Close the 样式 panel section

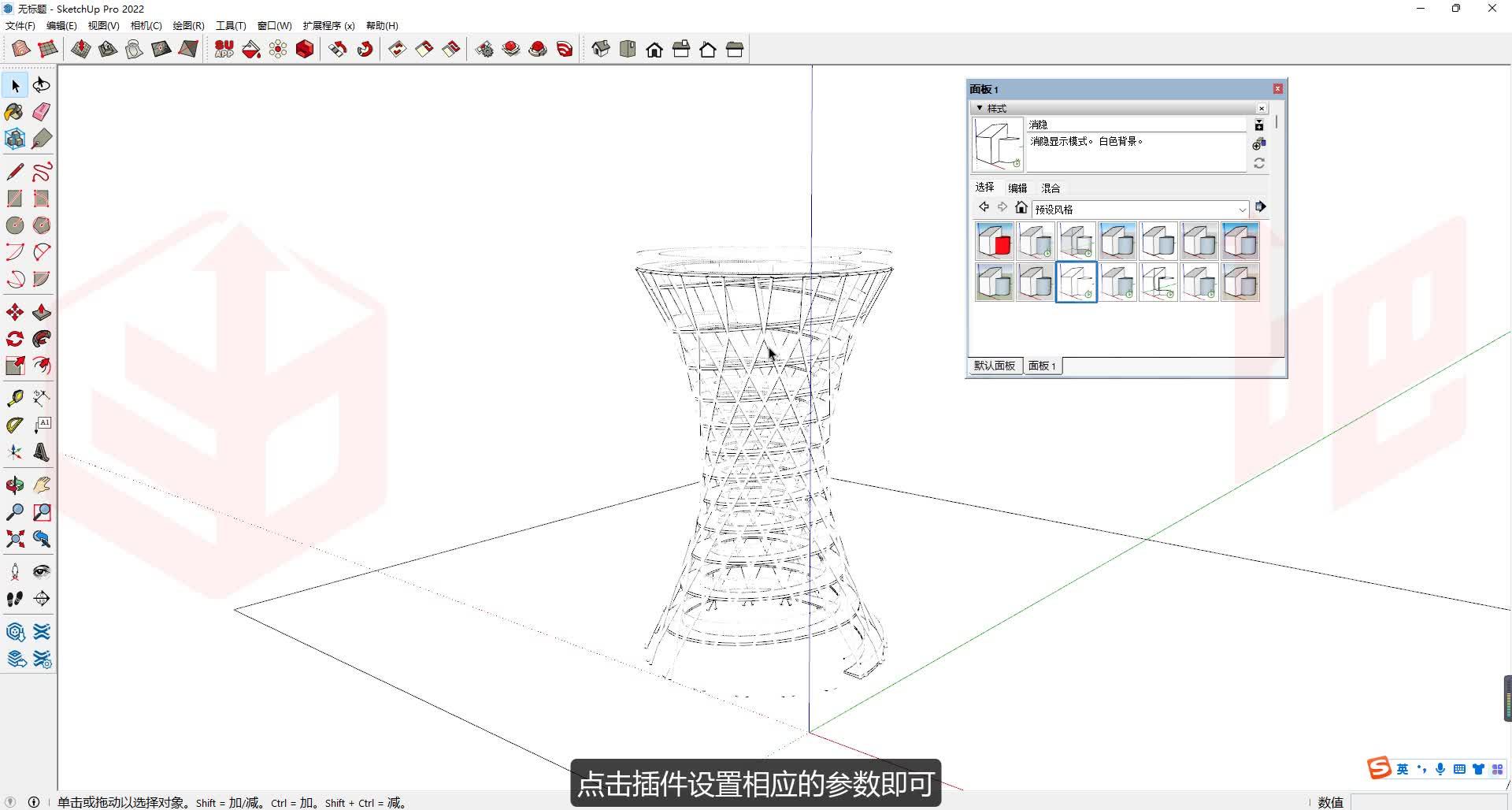[1262, 109]
